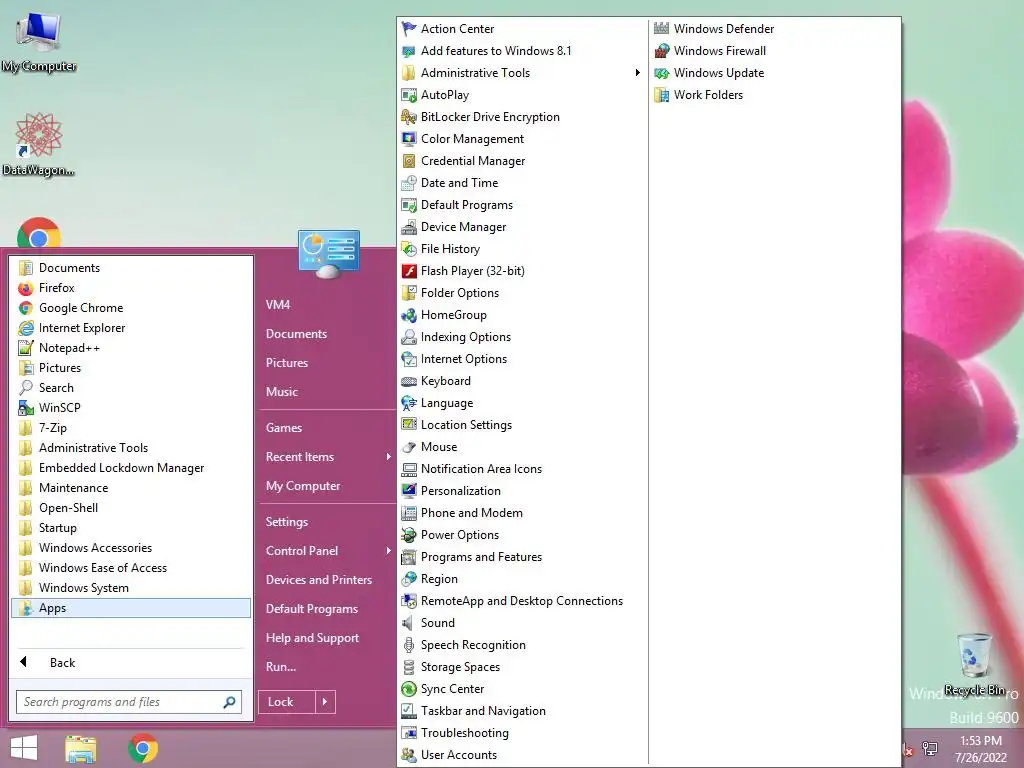
Task: Open the 7-Zip folder in programs
Action: (131, 428)
